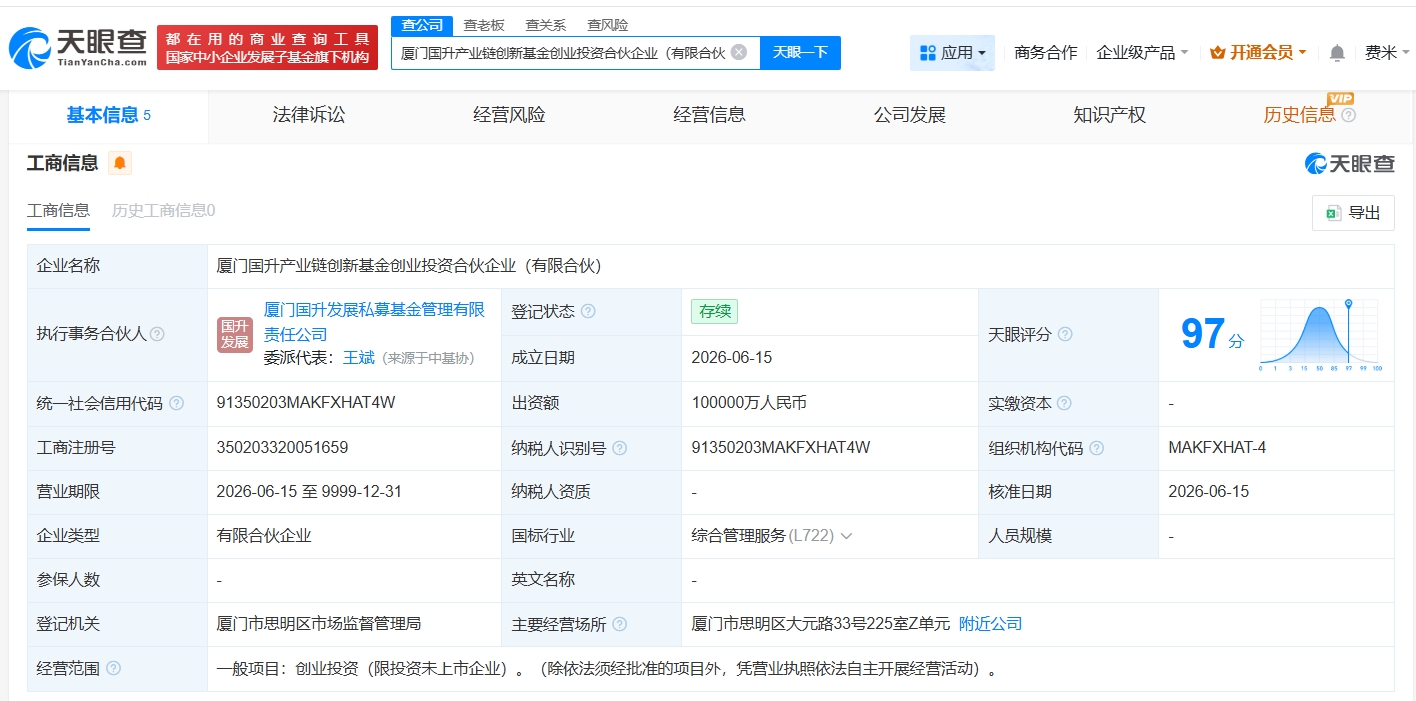Click help icon beside 历史信息 tab
The width and height of the screenshot is (1416, 701).
(x=1348, y=115)
